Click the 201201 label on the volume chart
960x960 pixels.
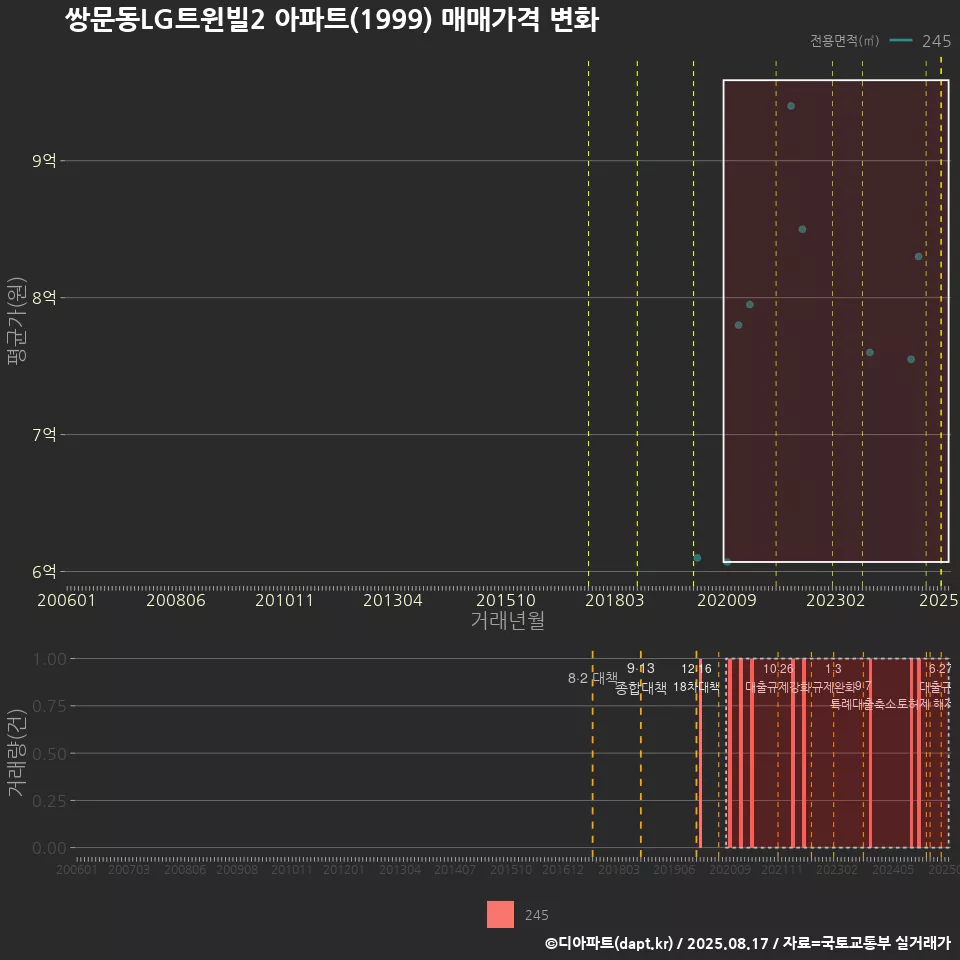pyautogui.click(x=344, y=869)
